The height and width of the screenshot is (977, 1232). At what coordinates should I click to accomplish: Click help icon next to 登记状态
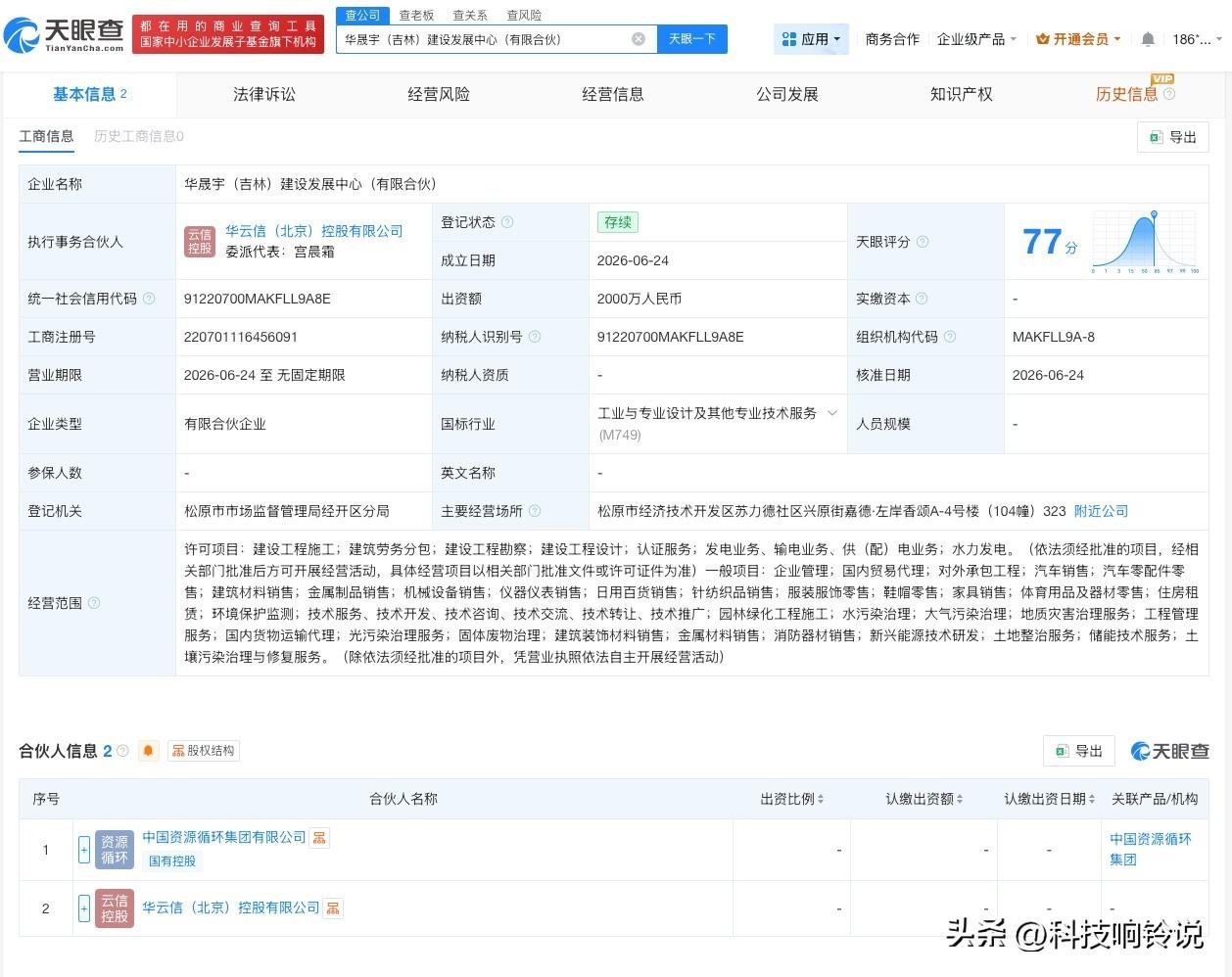507,222
